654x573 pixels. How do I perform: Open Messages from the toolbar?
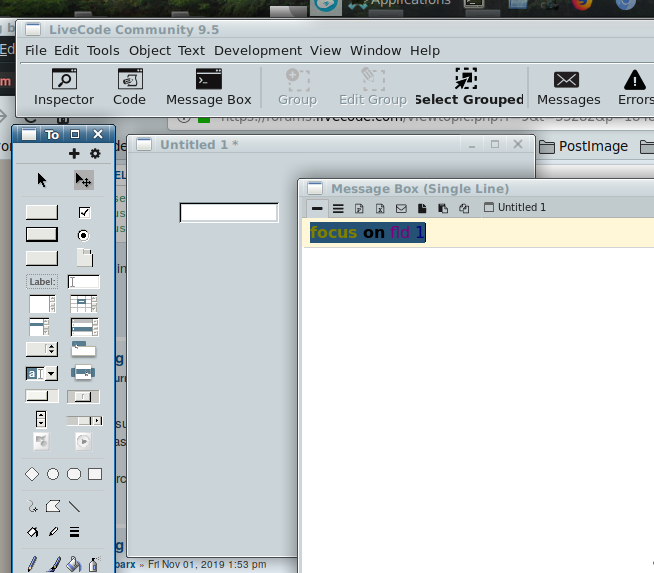[568, 87]
